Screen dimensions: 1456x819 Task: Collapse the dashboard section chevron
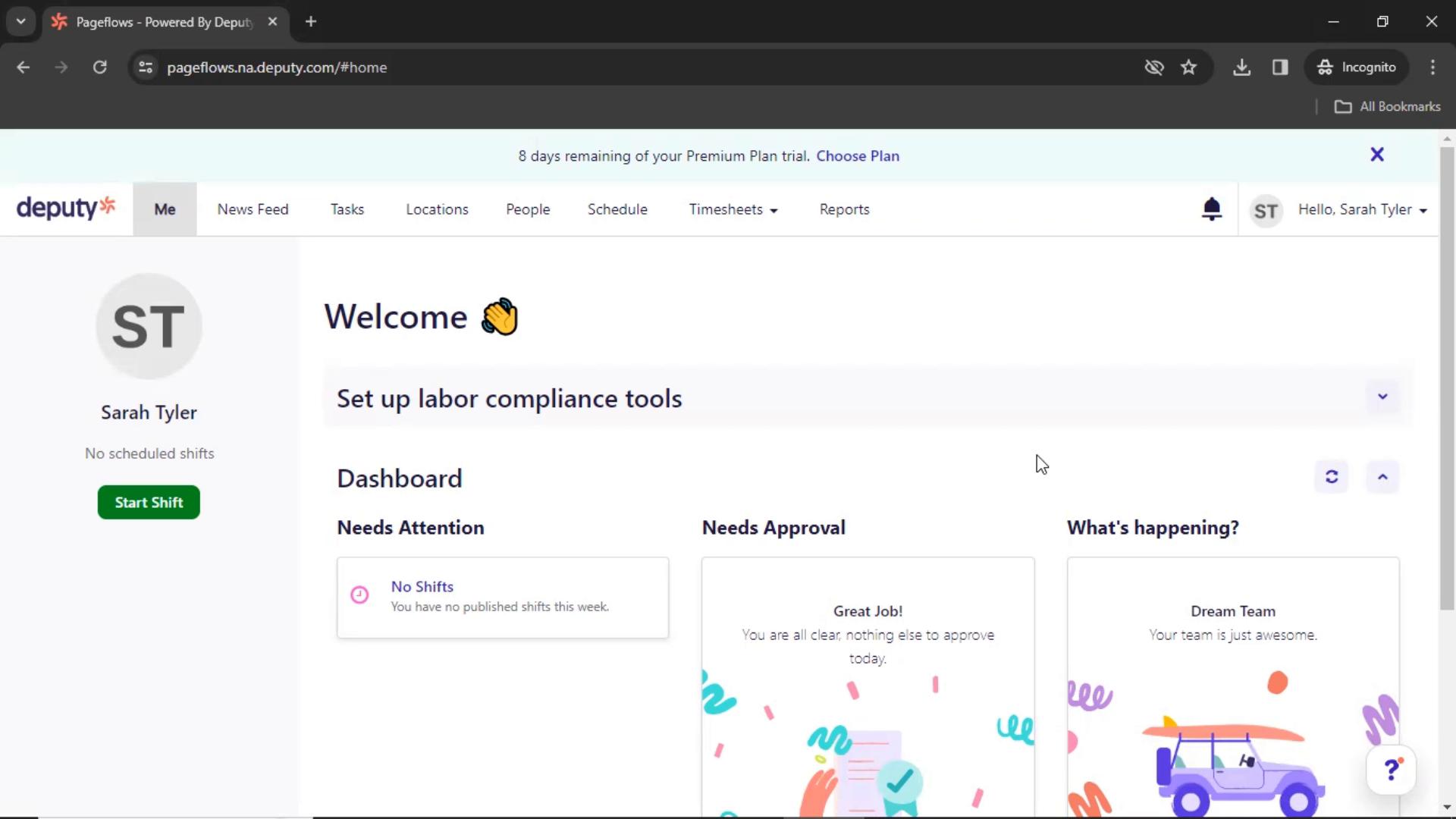click(x=1383, y=477)
